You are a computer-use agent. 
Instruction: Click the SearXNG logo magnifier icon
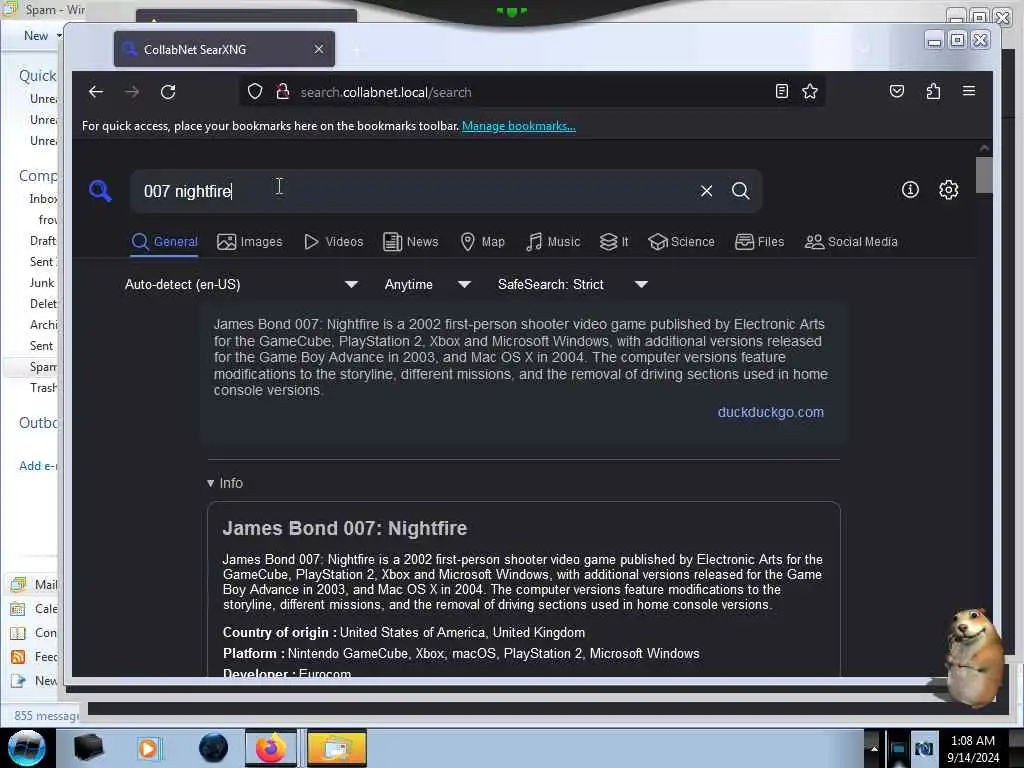[100, 191]
